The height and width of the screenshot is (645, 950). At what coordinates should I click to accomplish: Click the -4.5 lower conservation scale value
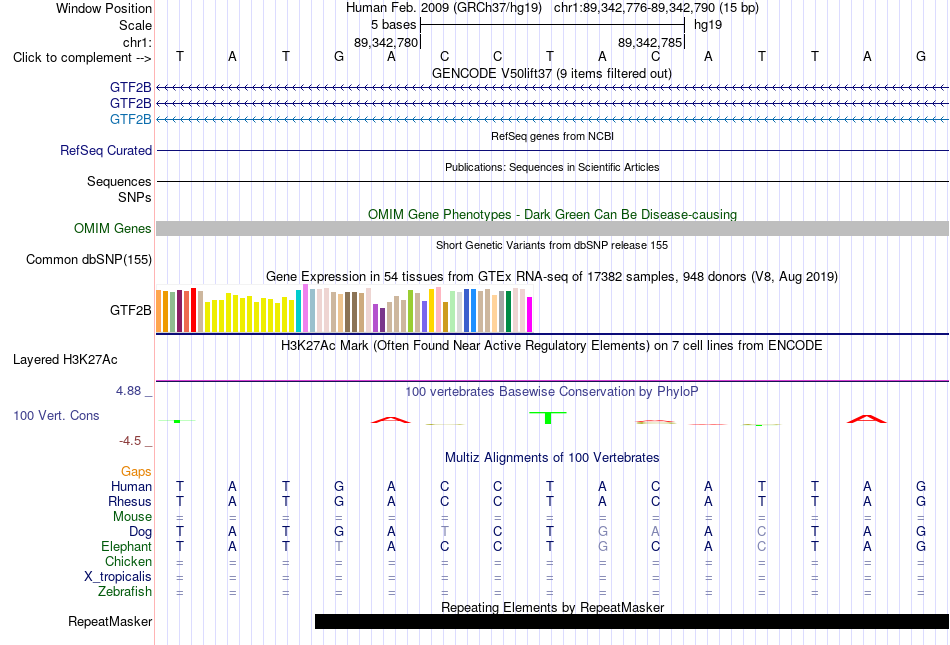pos(130,441)
